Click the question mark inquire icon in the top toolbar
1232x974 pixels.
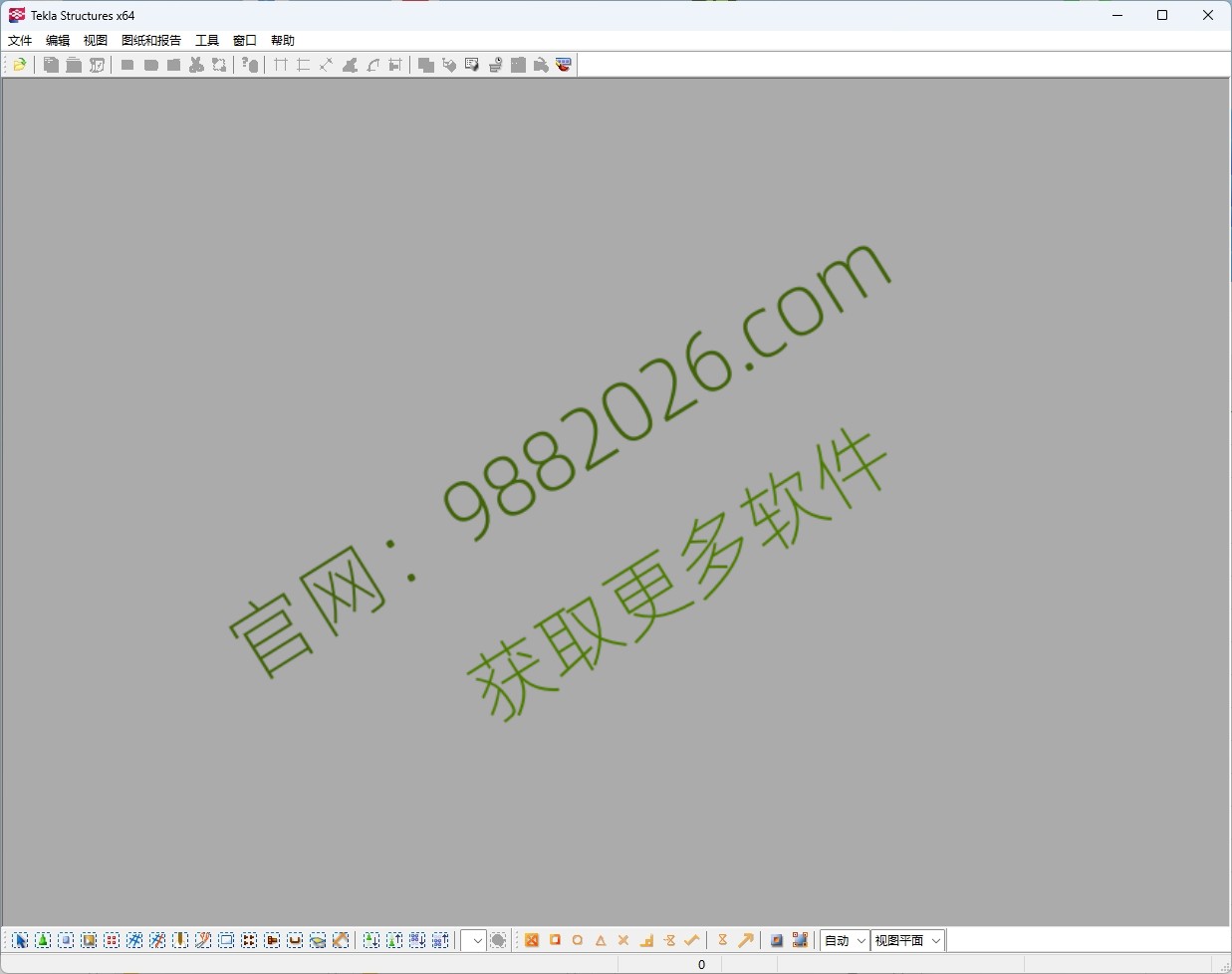250,65
